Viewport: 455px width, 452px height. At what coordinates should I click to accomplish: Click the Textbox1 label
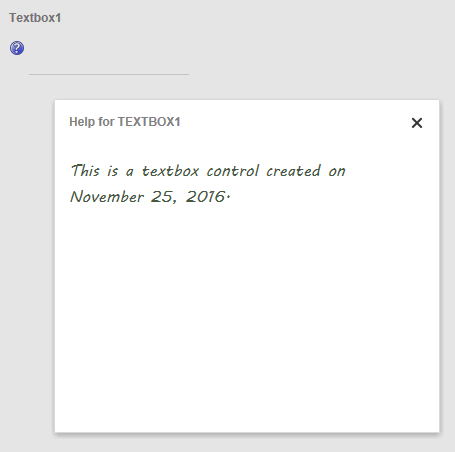tap(35, 18)
